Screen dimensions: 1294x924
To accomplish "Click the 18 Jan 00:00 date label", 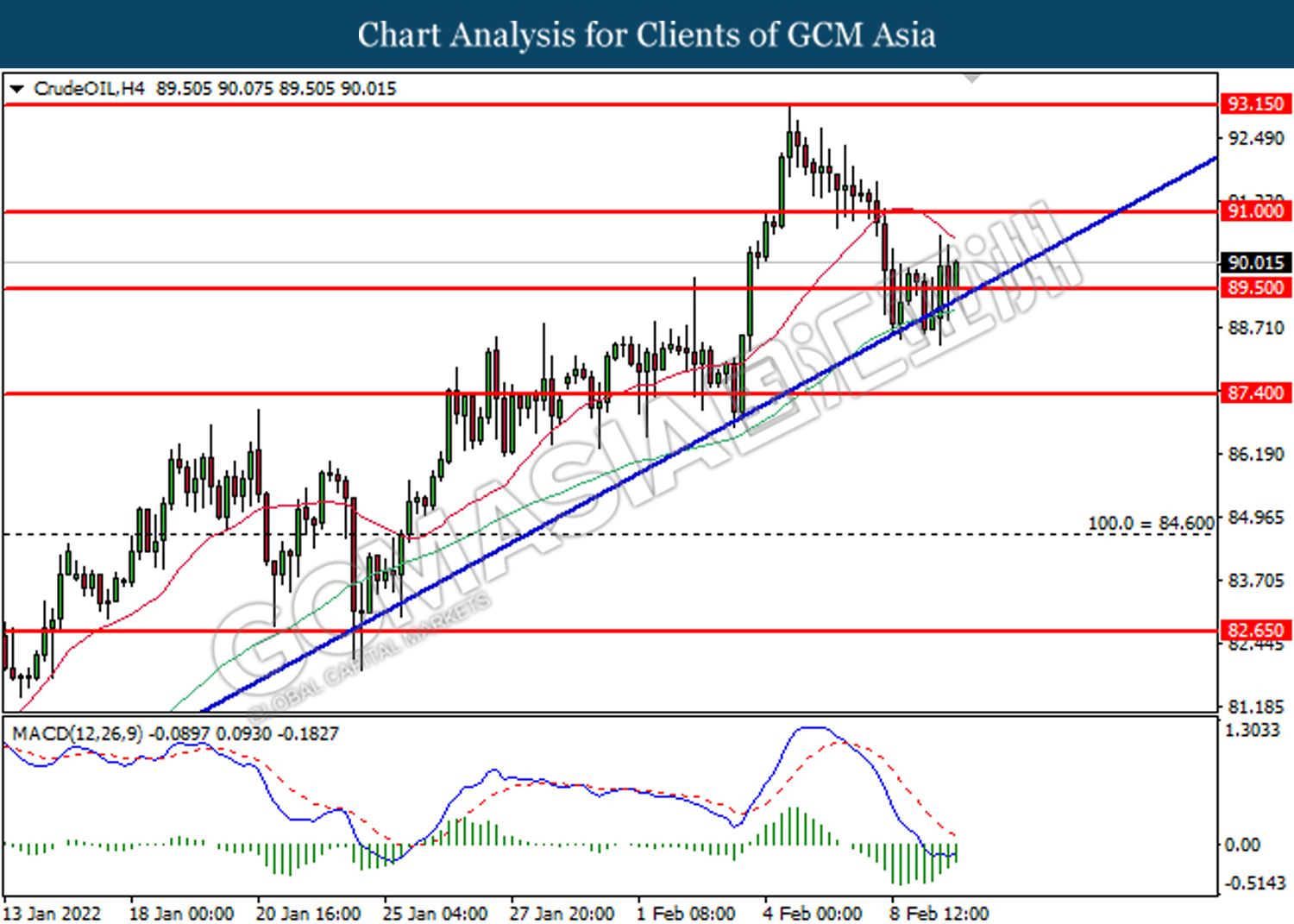I will (181, 913).
